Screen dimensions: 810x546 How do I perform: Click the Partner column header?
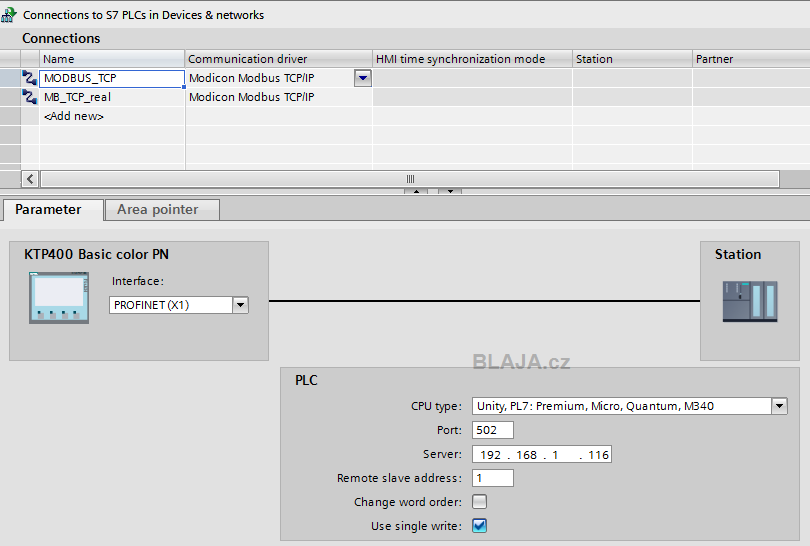point(751,59)
